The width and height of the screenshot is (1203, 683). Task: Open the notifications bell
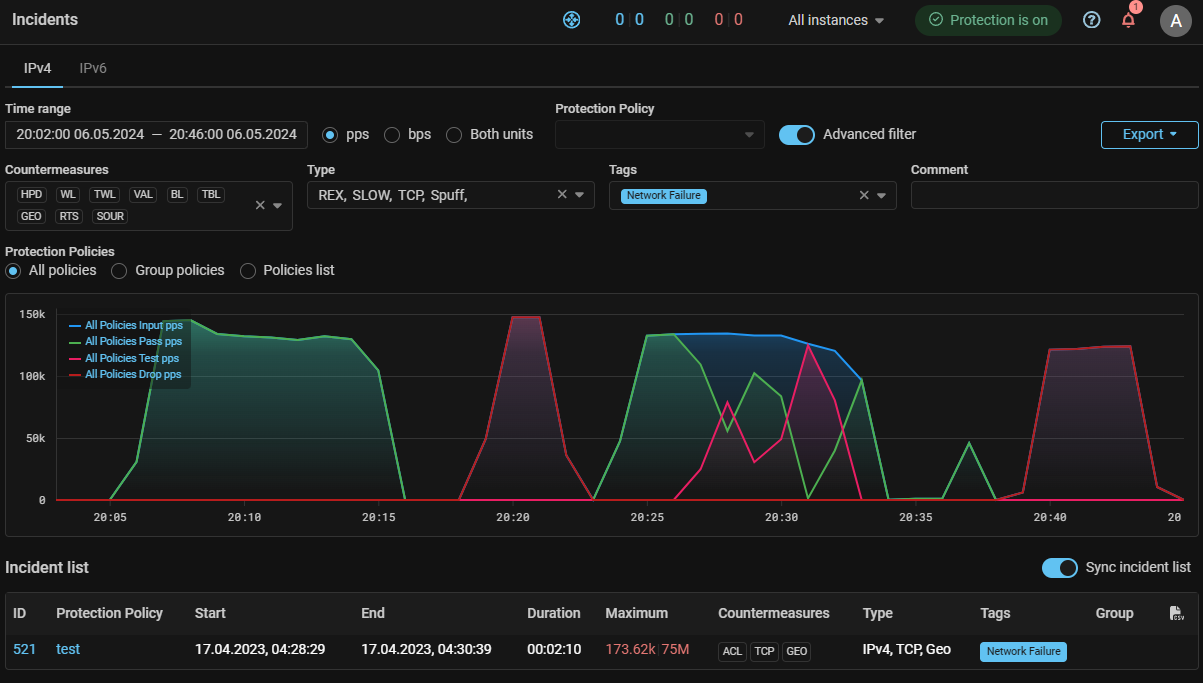1128,20
